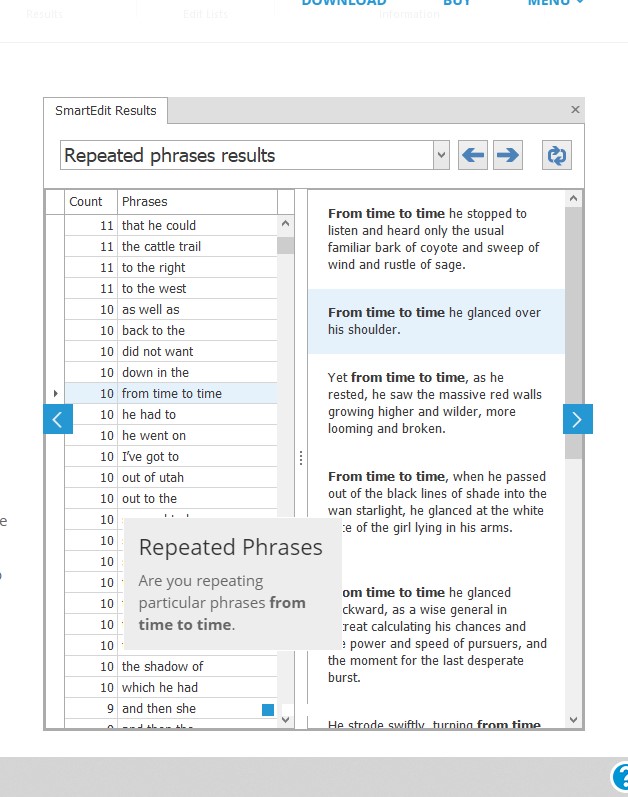Click the Count column header

(x=91, y=202)
